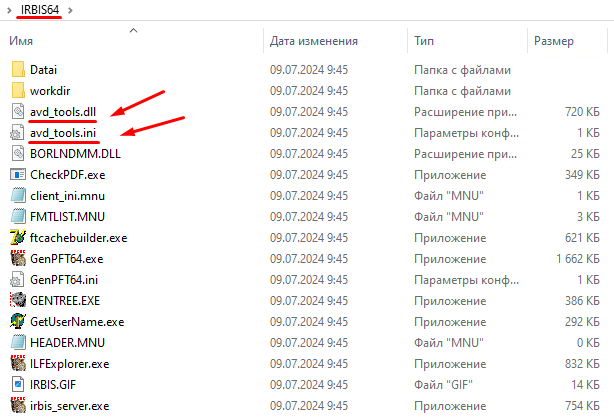Select file name HEADER.MNU
Viewport: 614px width, 417px height.
pos(67,343)
